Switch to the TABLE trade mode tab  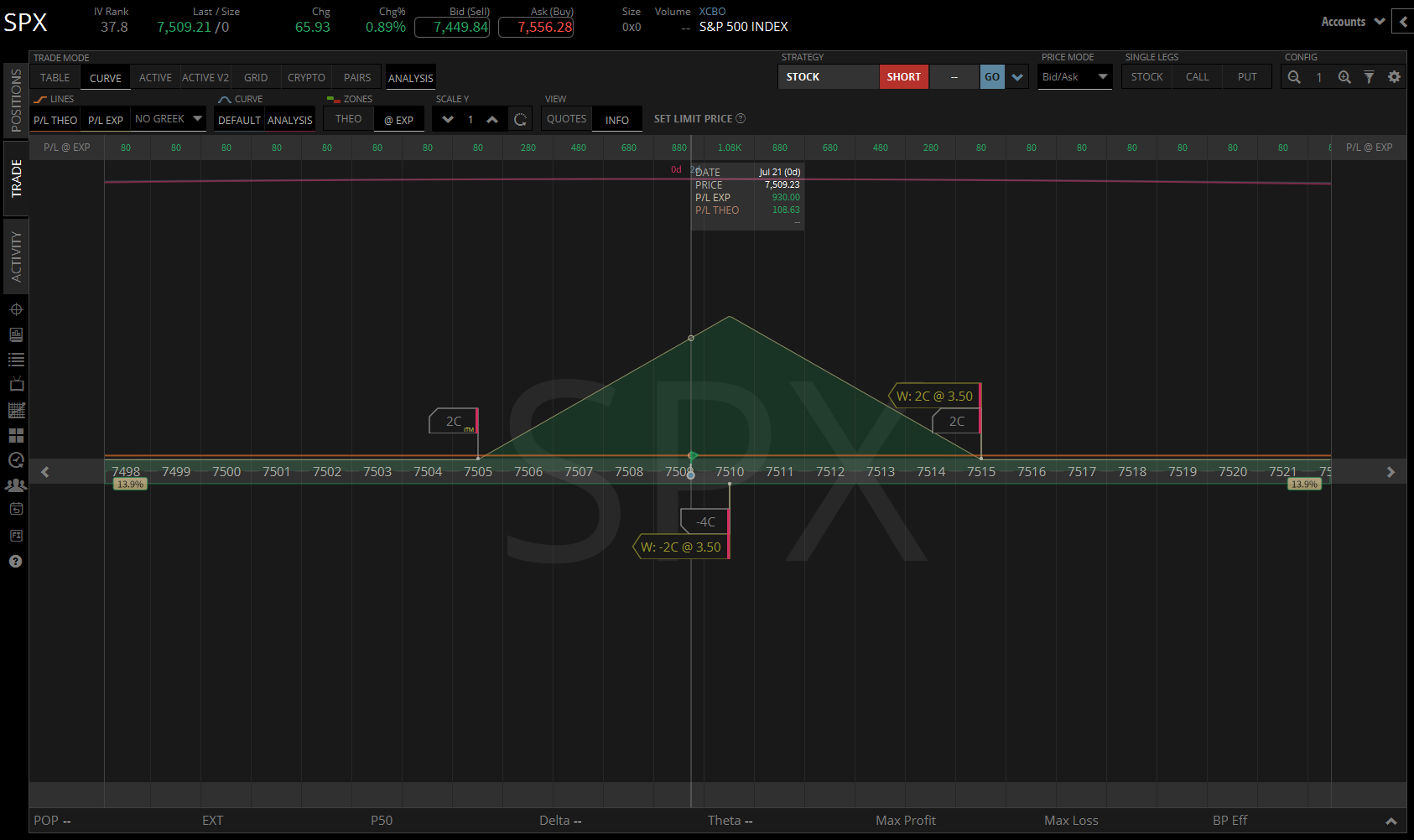55,78
